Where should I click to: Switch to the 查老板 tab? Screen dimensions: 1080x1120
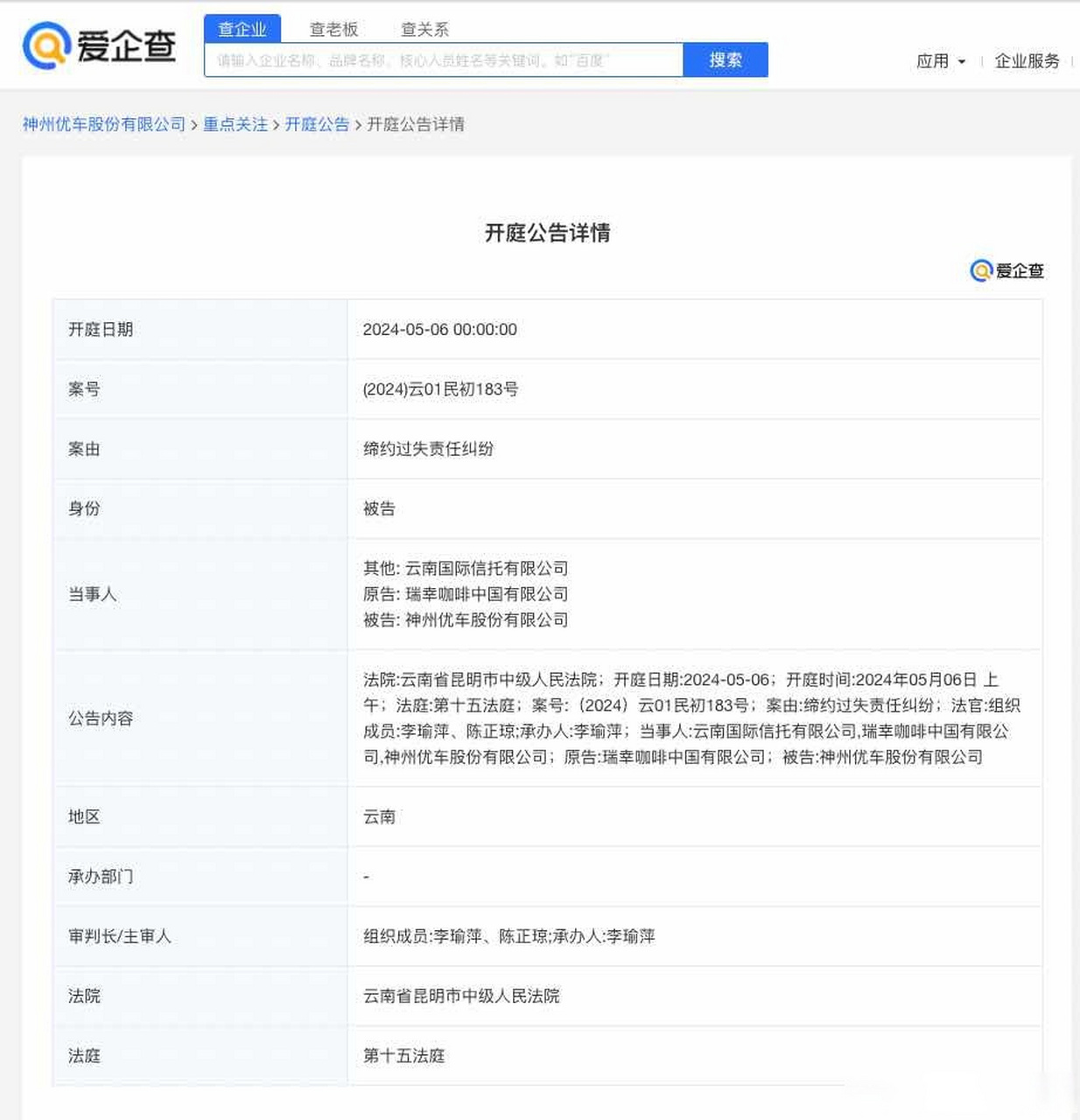coord(333,30)
